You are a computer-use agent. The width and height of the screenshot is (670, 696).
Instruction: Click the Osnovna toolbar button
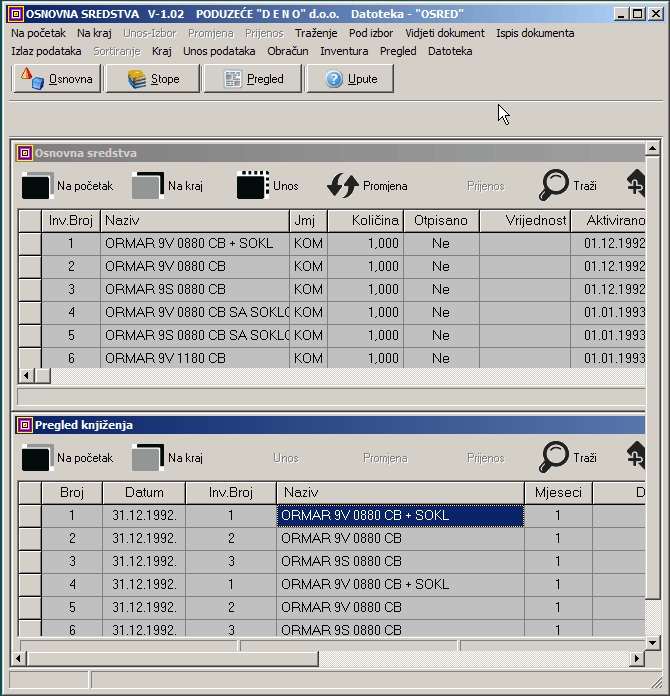click(x=57, y=79)
